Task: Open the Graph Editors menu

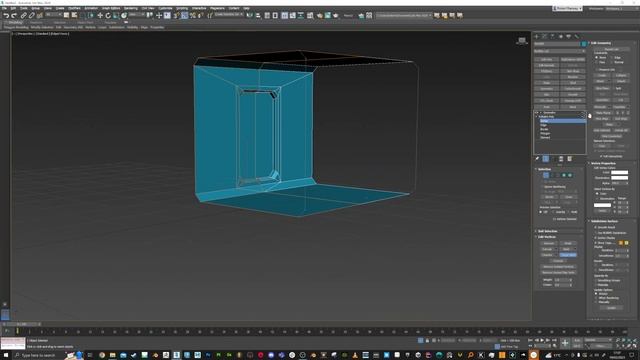Action: coord(111,8)
